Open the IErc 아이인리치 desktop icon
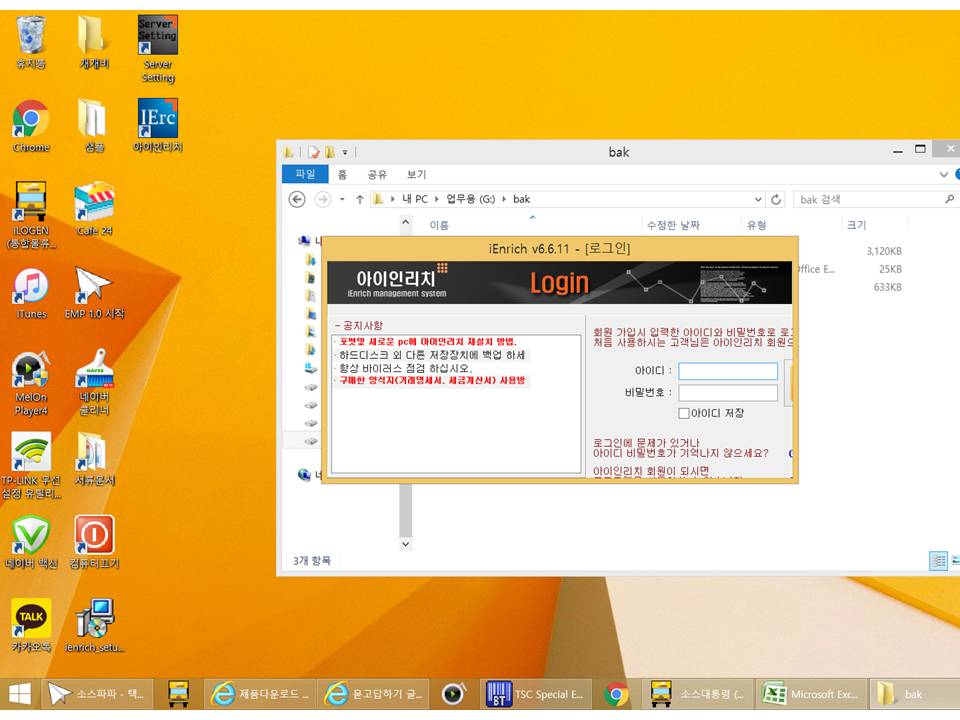This screenshot has height=720, width=960. pos(157,120)
